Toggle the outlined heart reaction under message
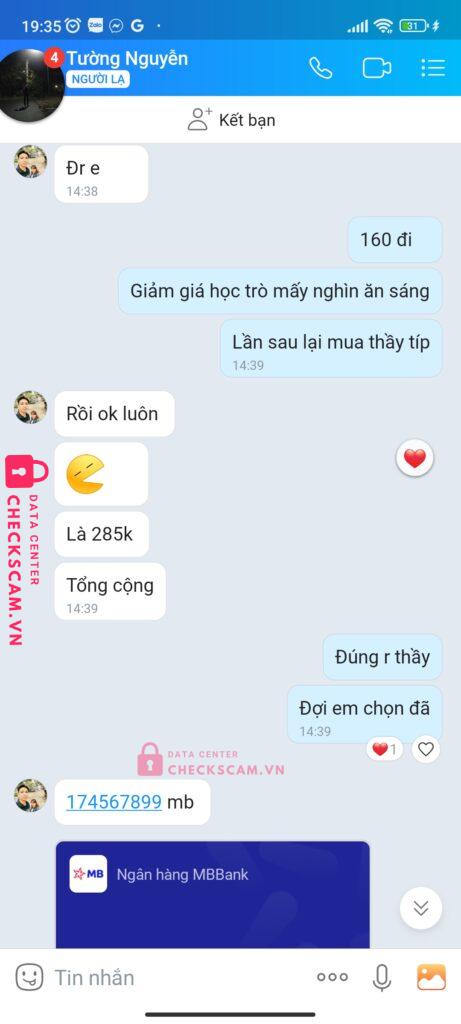The height and width of the screenshot is (1024, 461). pos(426,749)
